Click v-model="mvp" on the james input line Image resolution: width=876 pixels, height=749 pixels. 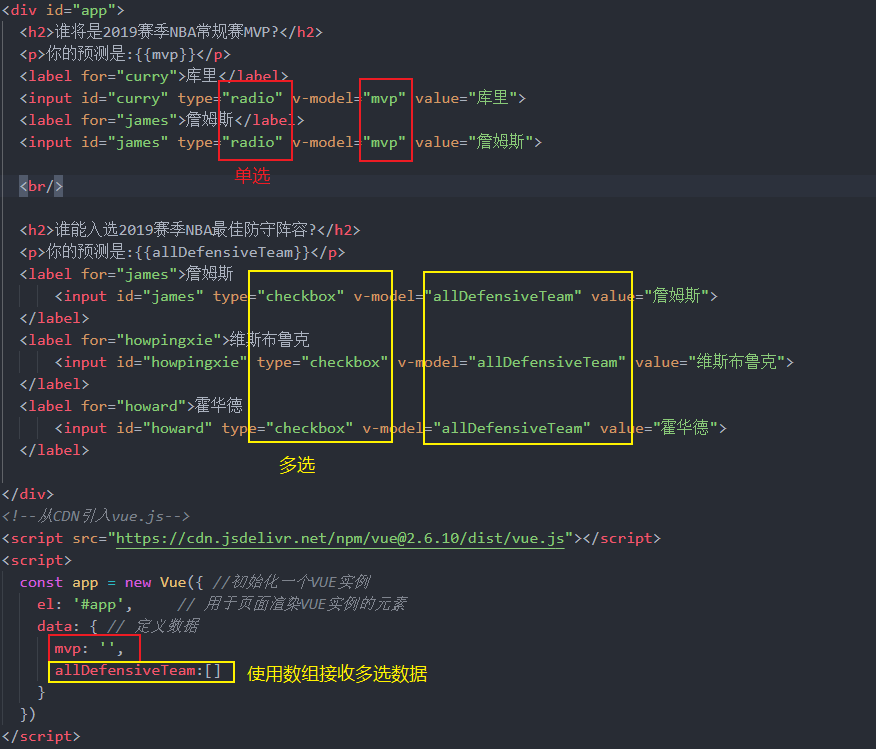(x=349, y=142)
